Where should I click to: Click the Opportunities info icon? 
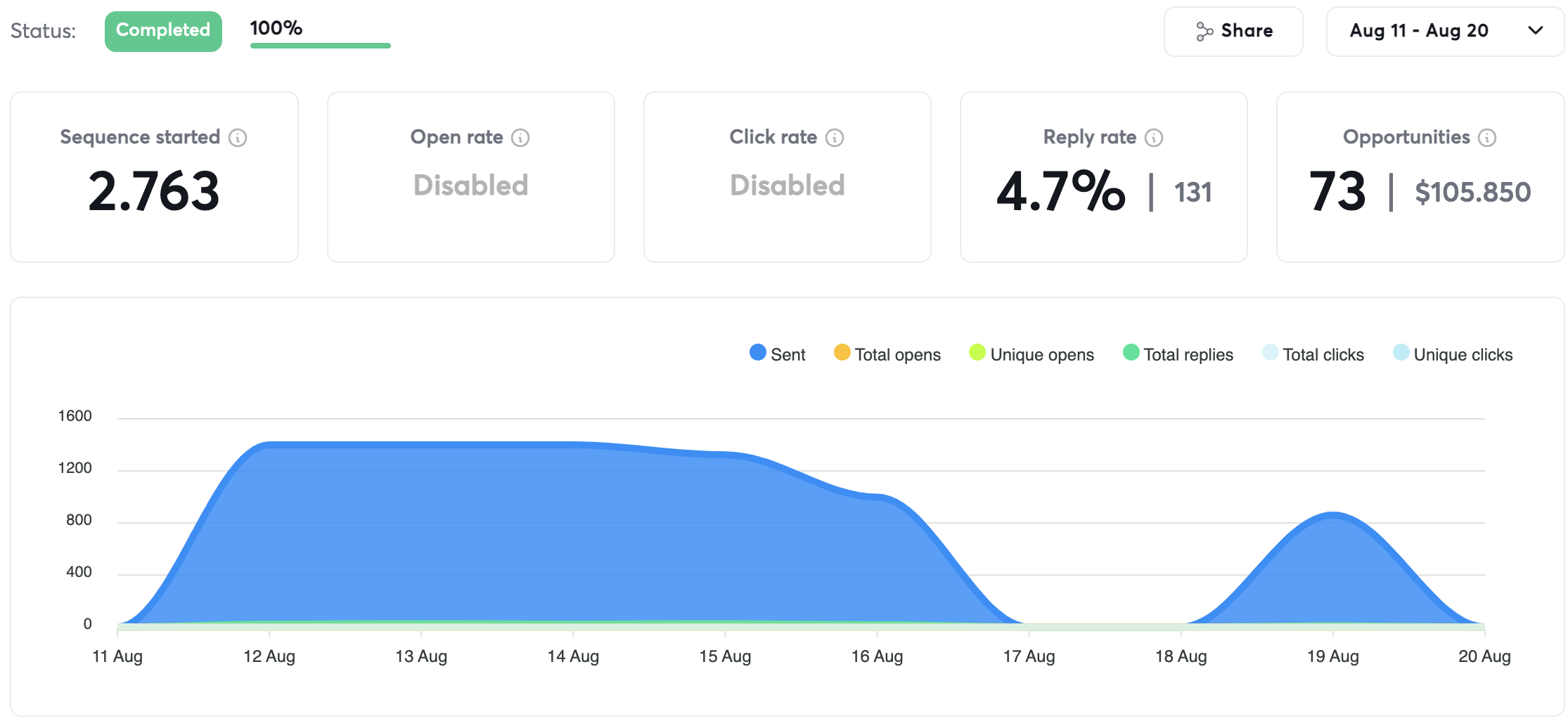point(1487,138)
